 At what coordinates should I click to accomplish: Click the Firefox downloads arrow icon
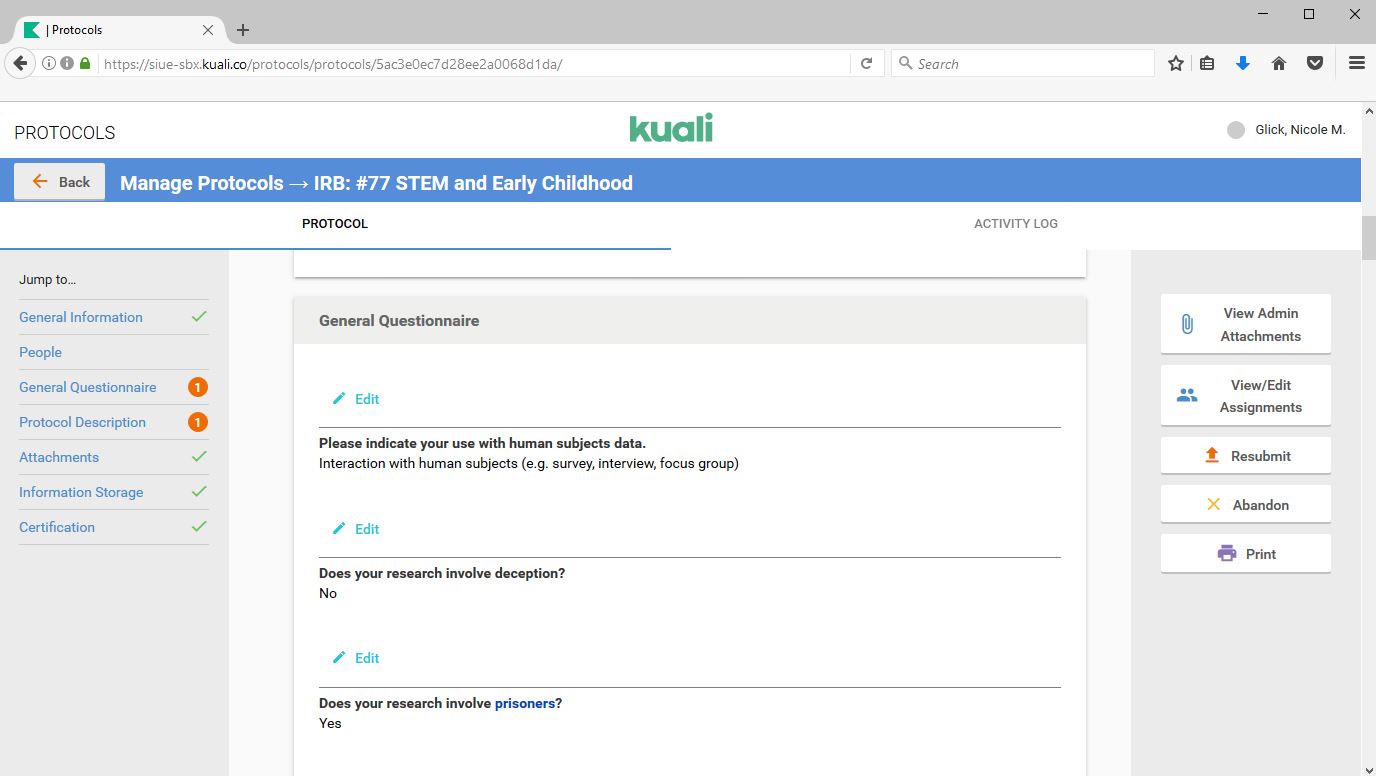[1243, 64]
